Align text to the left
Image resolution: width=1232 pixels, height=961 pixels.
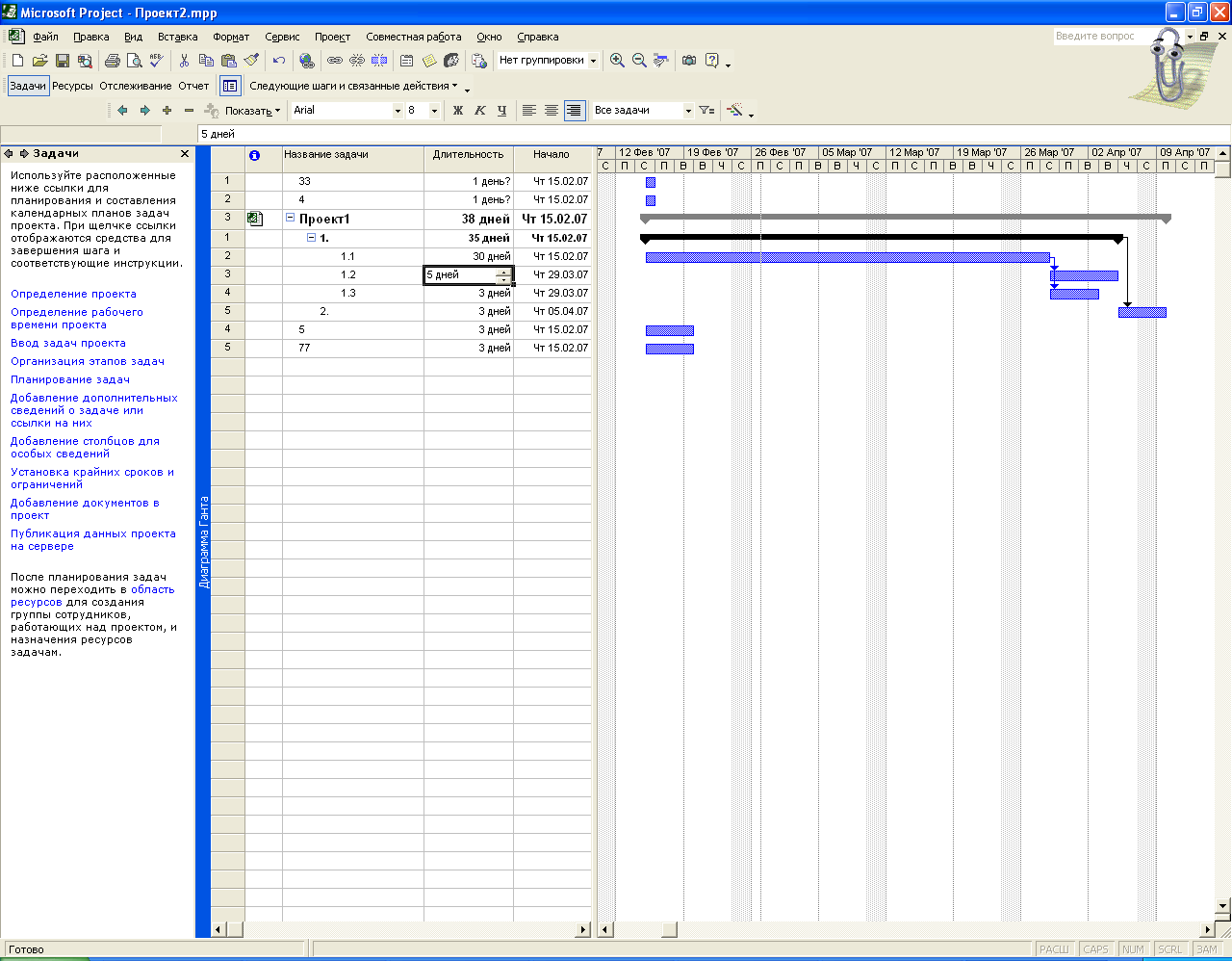529,111
